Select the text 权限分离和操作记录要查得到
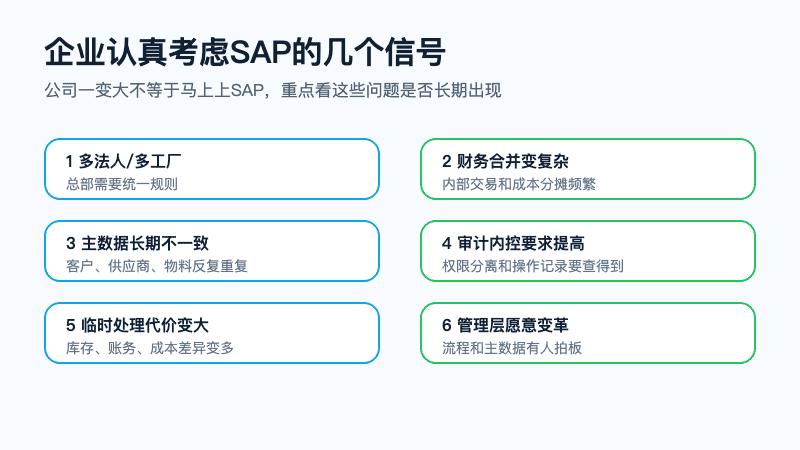This screenshot has height=450, width=800. tap(533, 266)
